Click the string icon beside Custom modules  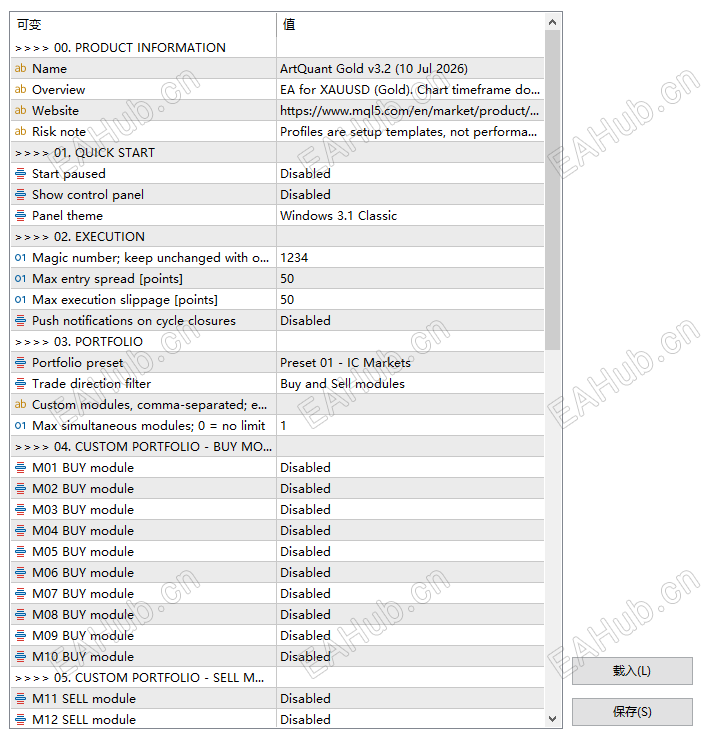click(x=20, y=404)
